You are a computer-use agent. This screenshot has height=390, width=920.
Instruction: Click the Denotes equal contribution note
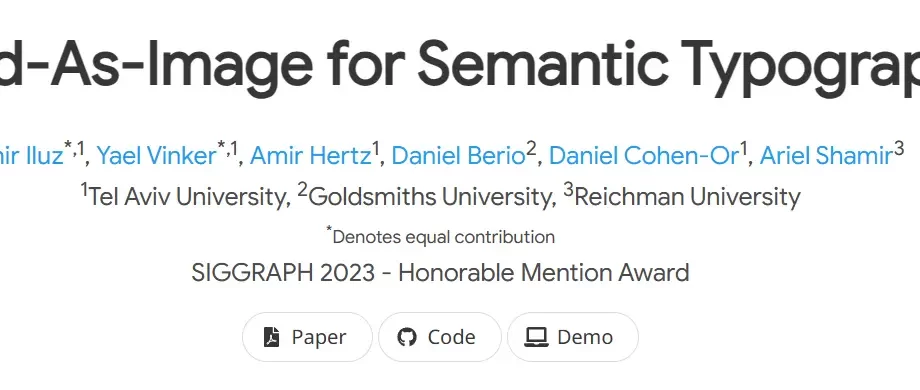443,237
